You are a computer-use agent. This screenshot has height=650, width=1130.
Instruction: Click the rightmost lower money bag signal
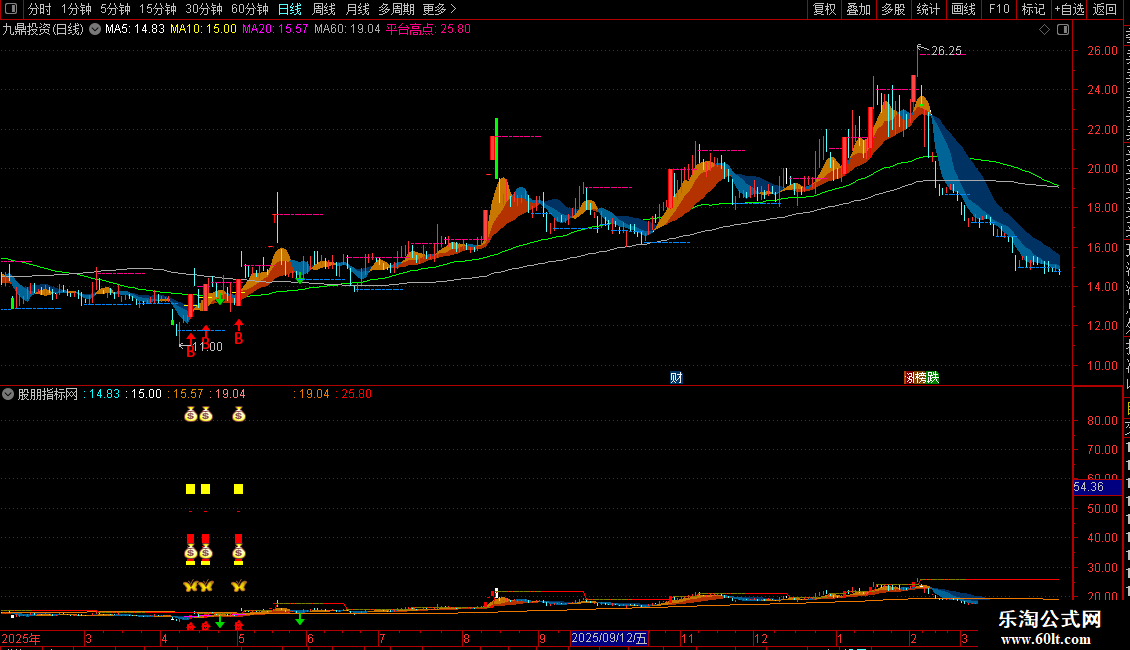pos(239,553)
